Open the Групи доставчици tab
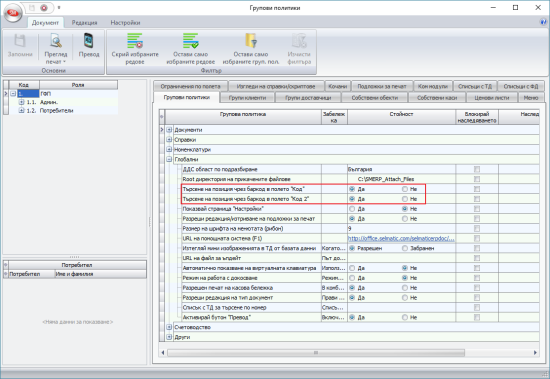Image resolution: width=550 pixels, height=379 pixels. pyautogui.click(x=308, y=98)
